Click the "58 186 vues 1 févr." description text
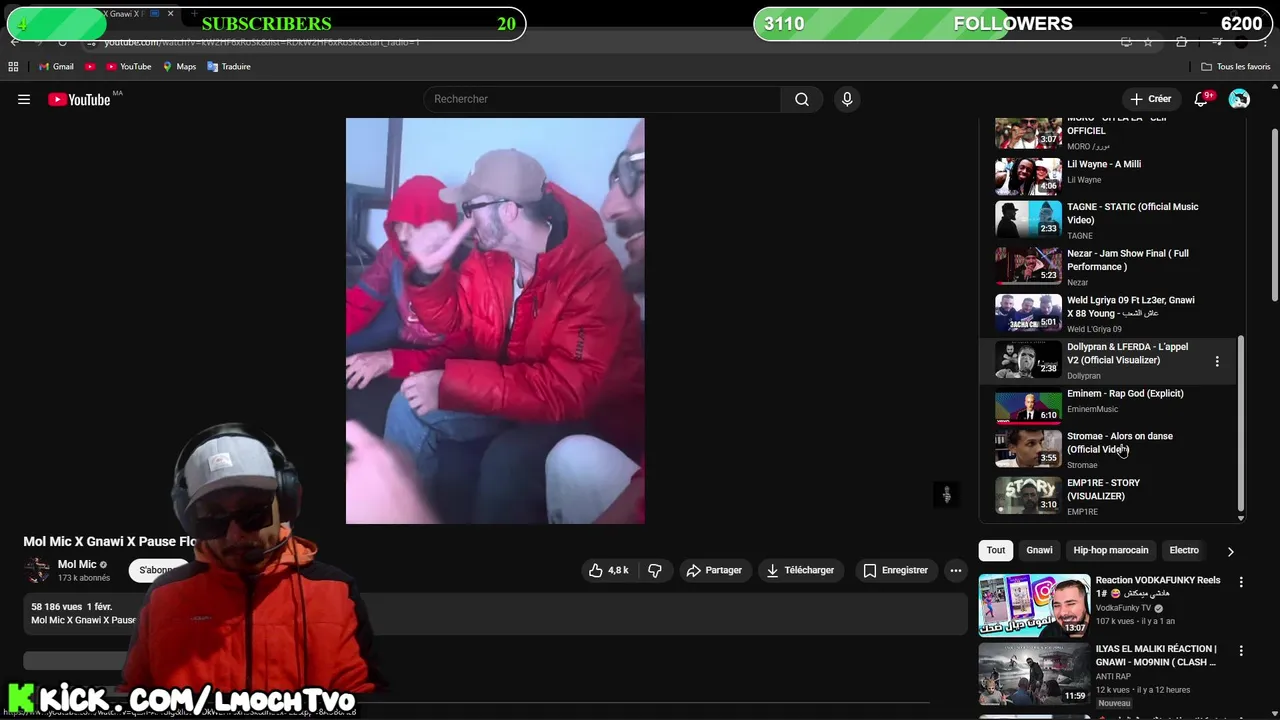The image size is (1280, 720). [x=71, y=607]
